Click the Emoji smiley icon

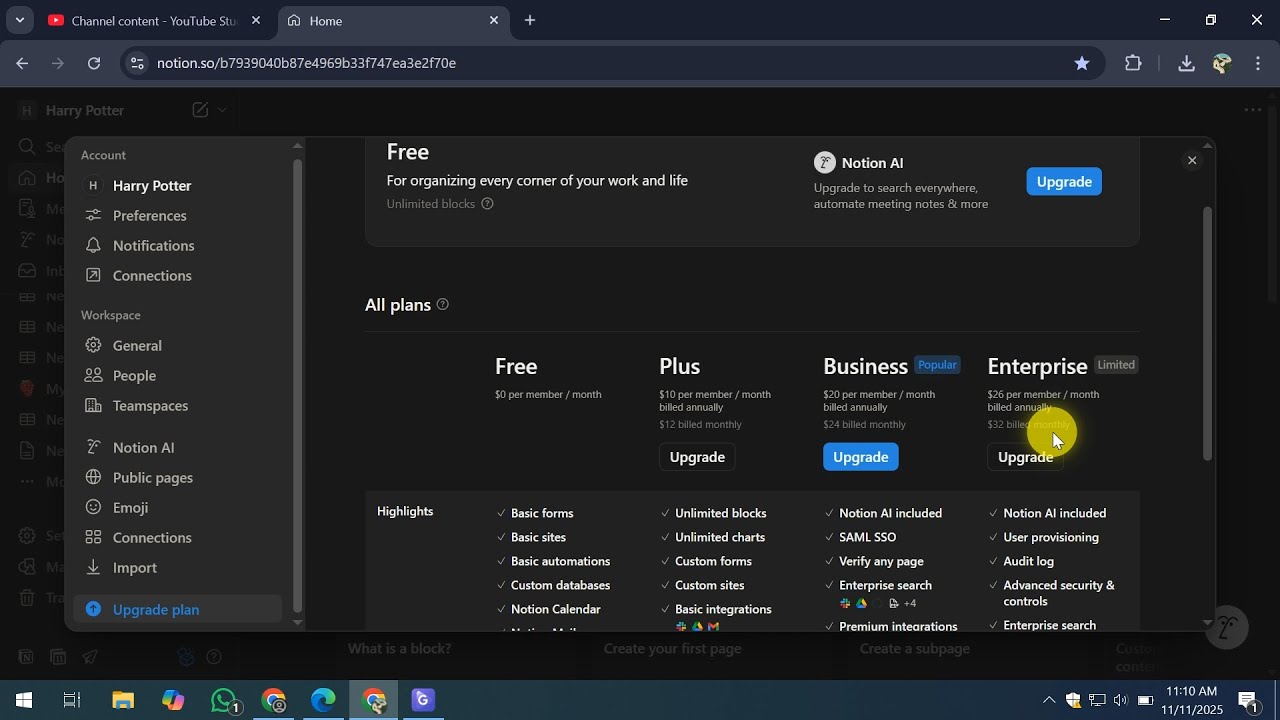(93, 508)
